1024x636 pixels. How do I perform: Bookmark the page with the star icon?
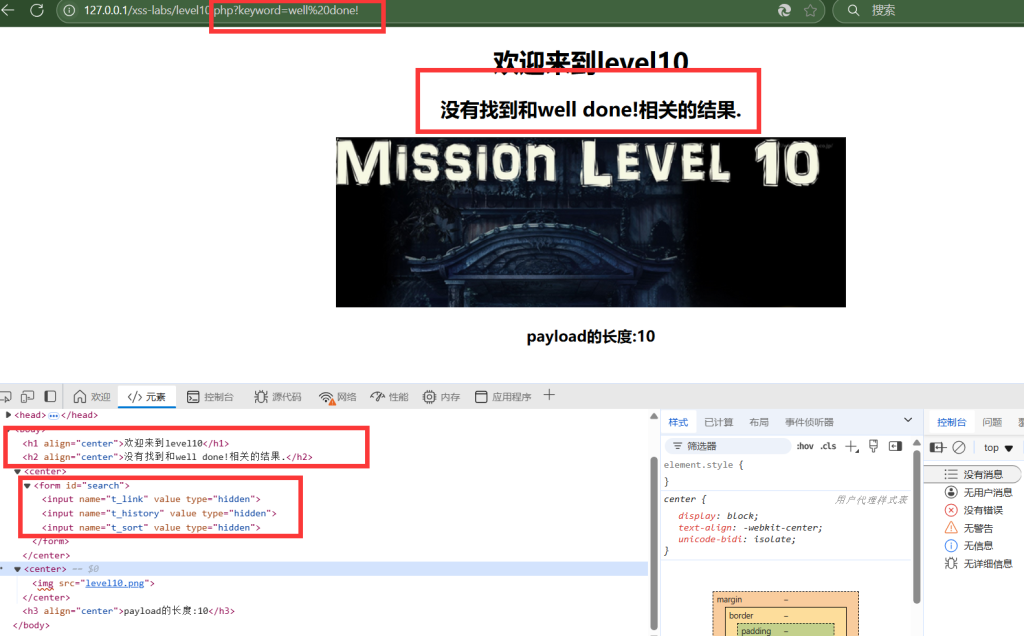point(810,10)
